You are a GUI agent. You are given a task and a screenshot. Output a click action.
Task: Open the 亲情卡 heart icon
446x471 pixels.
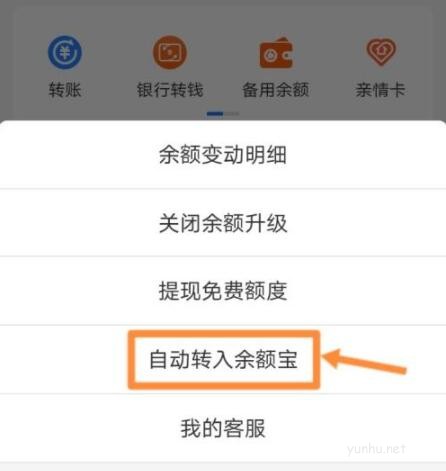click(381, 52)
